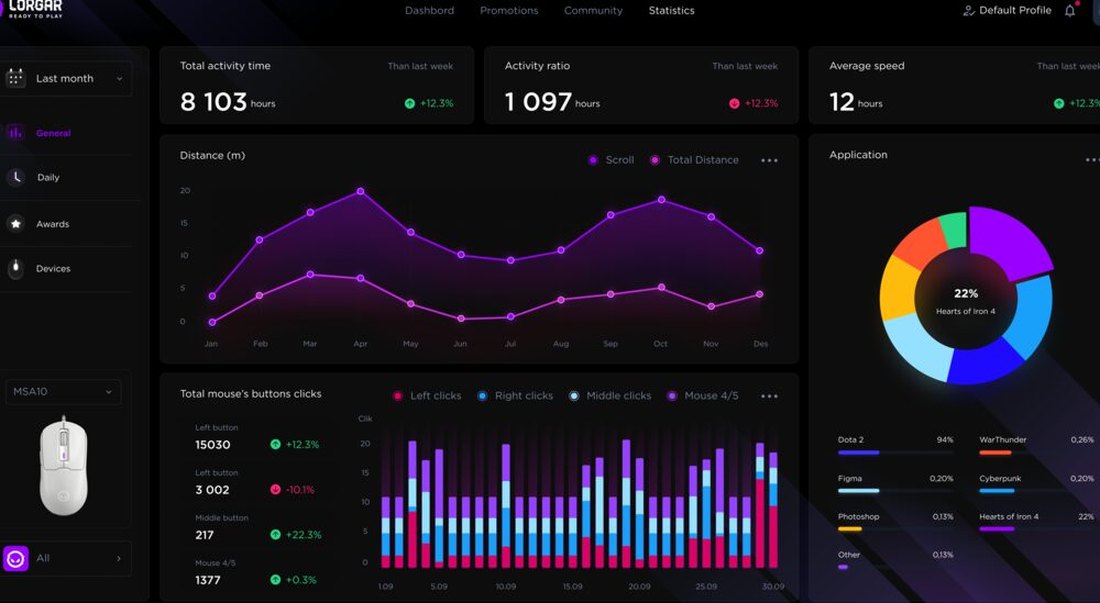Expand the All row chevron
This screenshot has width=1100, height=603.
[119, 559]
